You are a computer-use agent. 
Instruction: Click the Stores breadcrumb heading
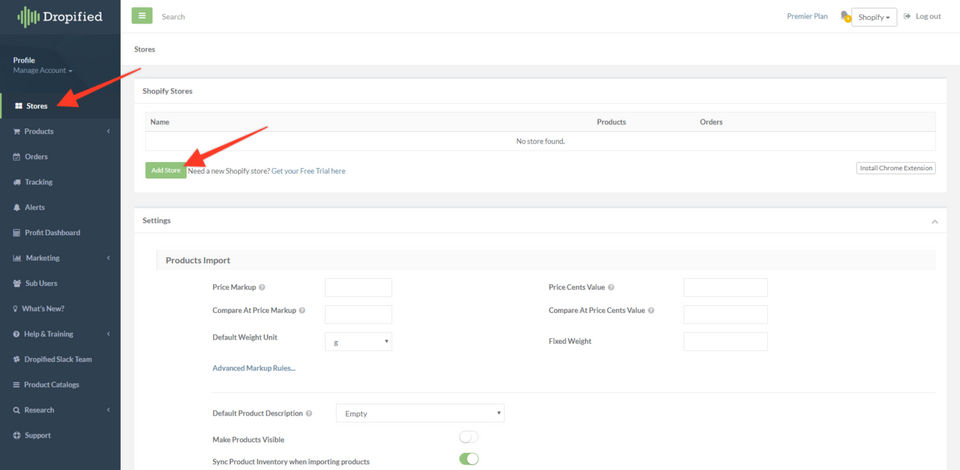point(144,49)
